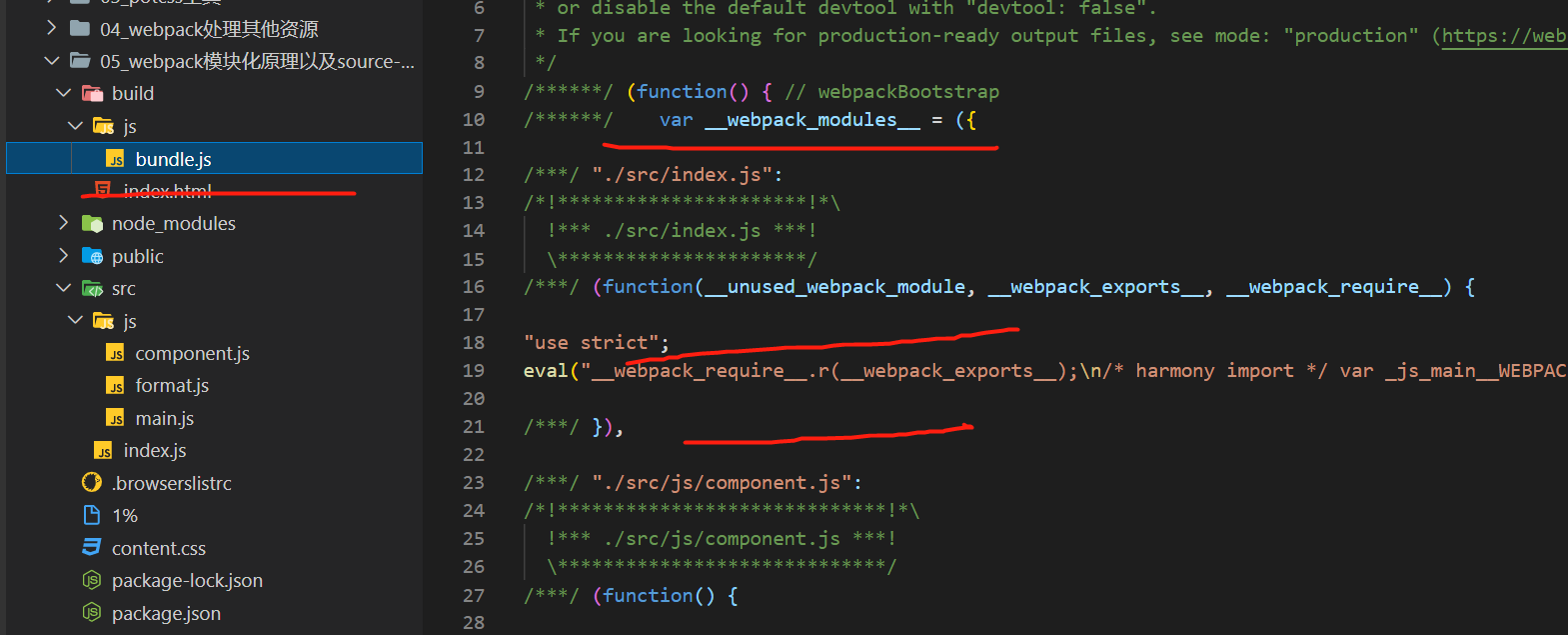
Task: Click the 05_webpack open folder icon
Action: (x=81, y=61)
